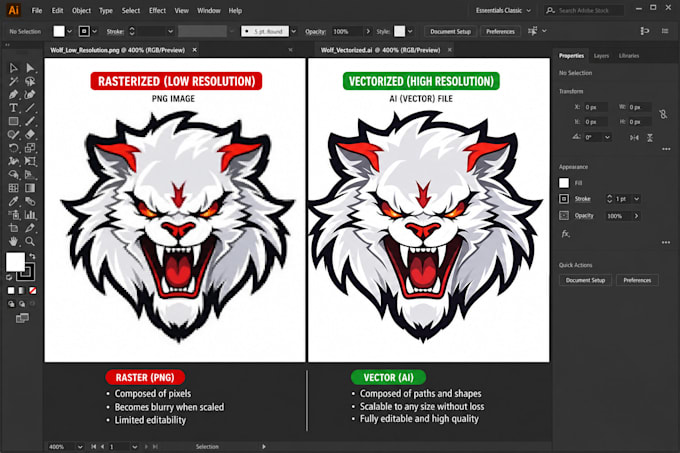Screen dimensions: 680x453
Task: Open rotation angle dropdown in Transform
Action: click(607, 137)
